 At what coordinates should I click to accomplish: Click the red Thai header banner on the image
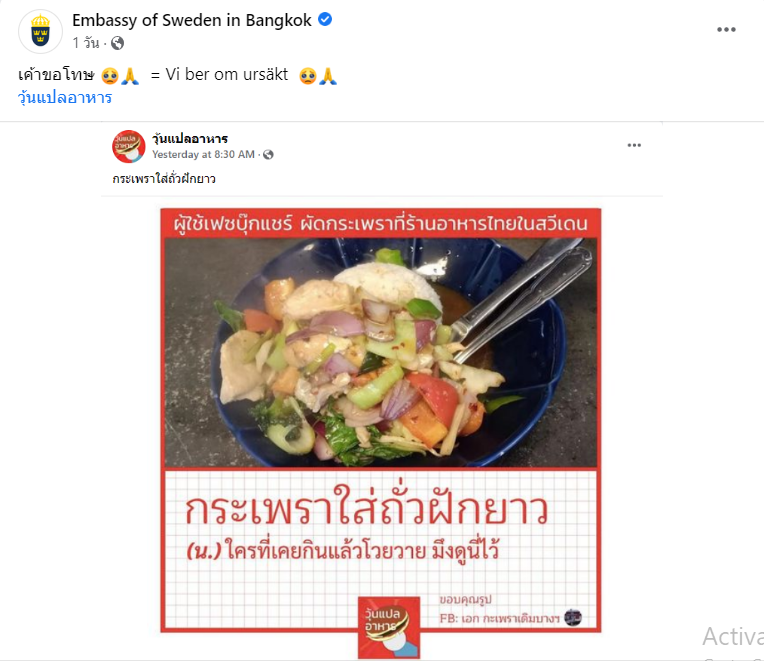click(381, 224)
